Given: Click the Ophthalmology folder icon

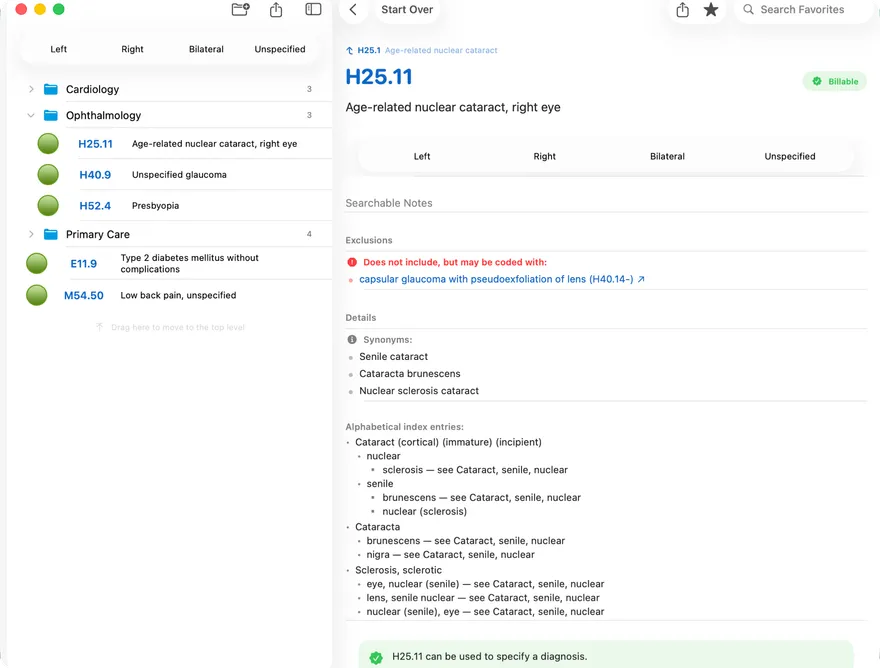Looking at the screenshot, I should [51, 116].
